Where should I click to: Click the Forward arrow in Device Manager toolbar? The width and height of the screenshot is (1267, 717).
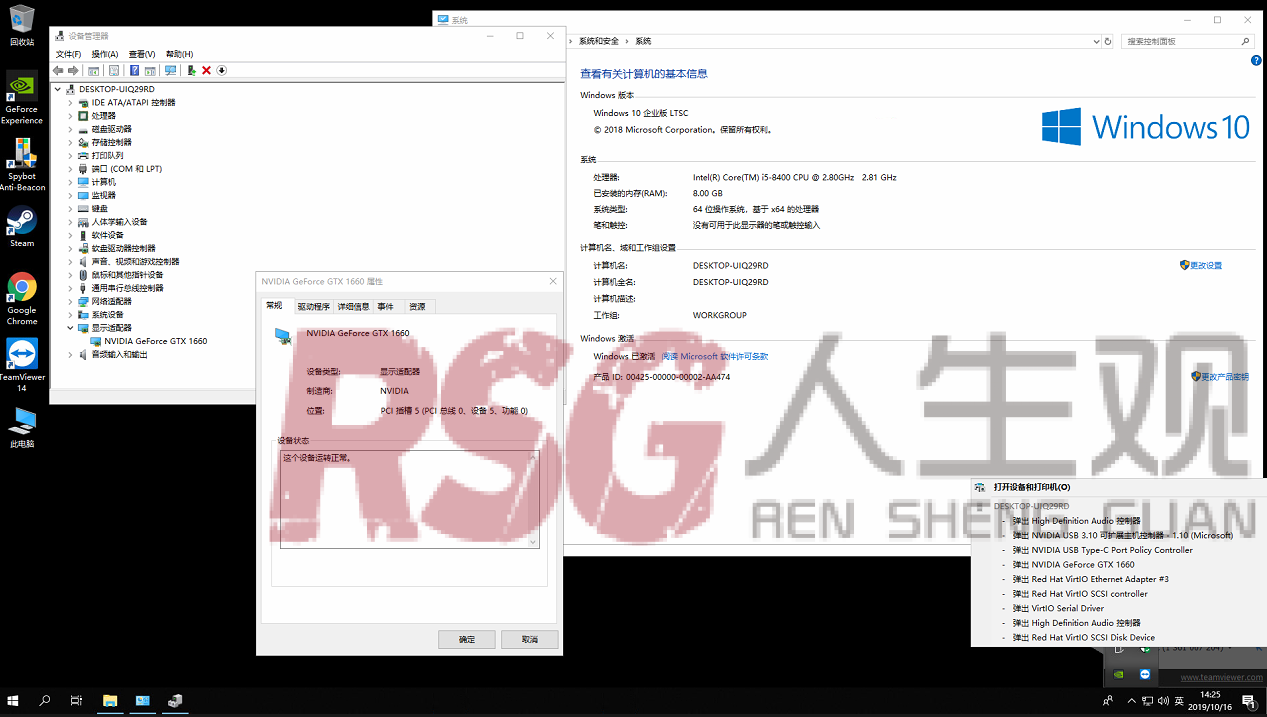[73, 70]
